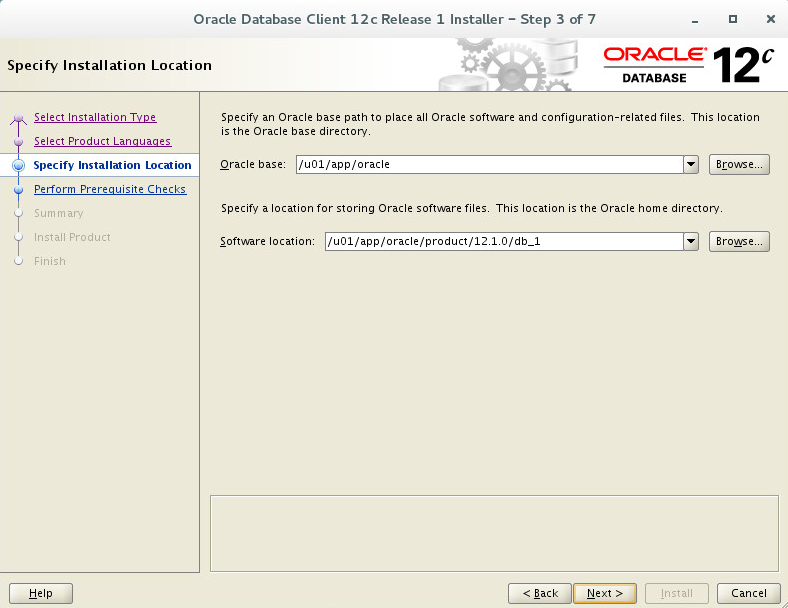This screenshot has width=788, height=608.
Task: Click the 'Oracle base:' label
Action: (x=253, y=164)
